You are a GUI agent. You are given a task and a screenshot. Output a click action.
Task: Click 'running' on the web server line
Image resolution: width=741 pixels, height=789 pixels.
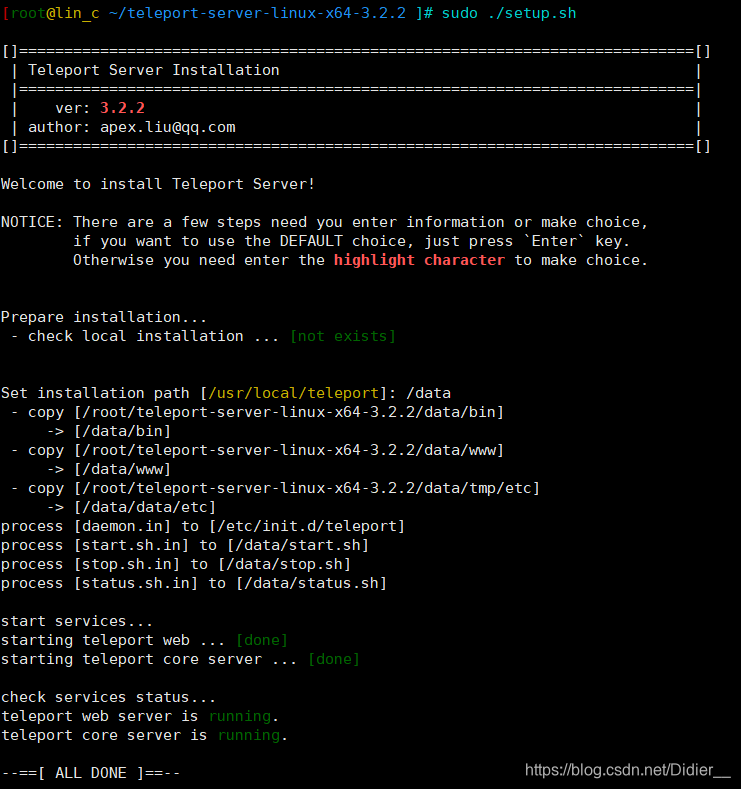(x=240, y=717)
